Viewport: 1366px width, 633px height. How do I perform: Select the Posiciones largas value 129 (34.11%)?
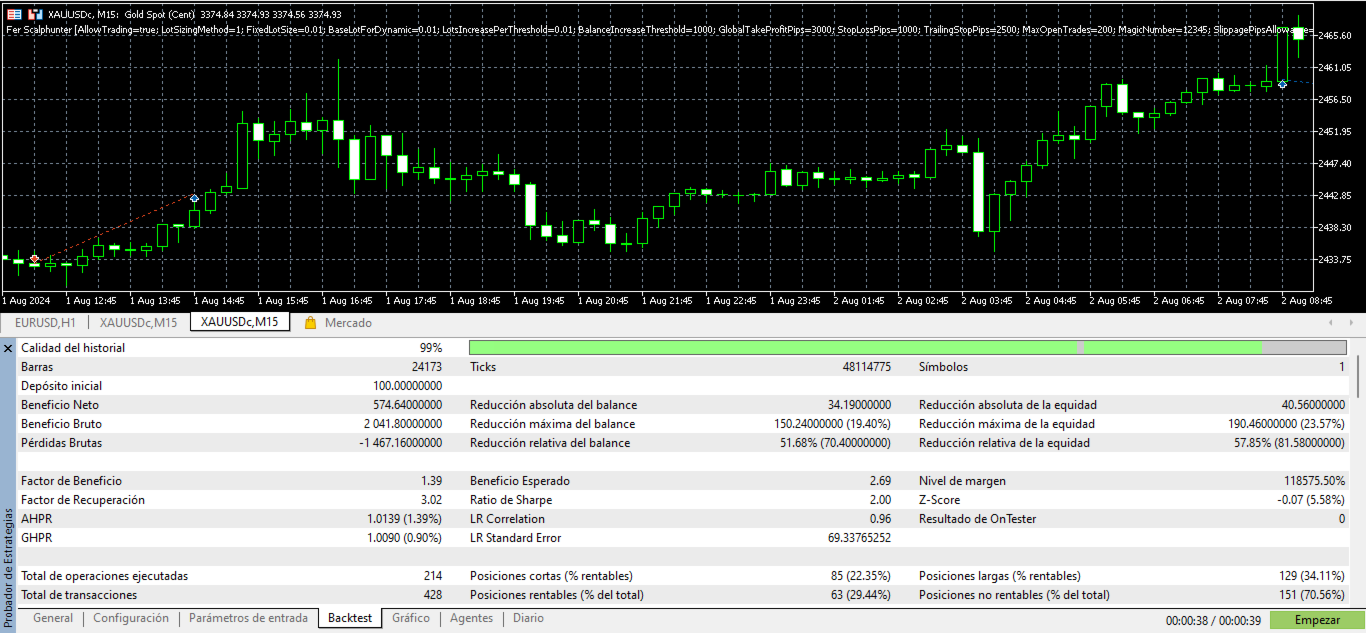(x=1311, y=576)
